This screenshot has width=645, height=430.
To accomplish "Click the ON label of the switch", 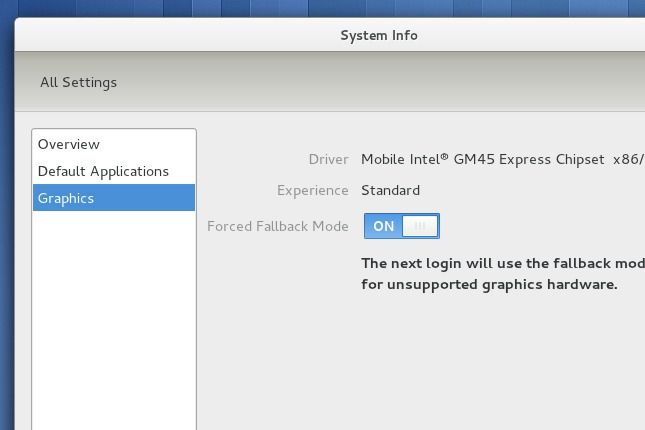I will point(383,226).
